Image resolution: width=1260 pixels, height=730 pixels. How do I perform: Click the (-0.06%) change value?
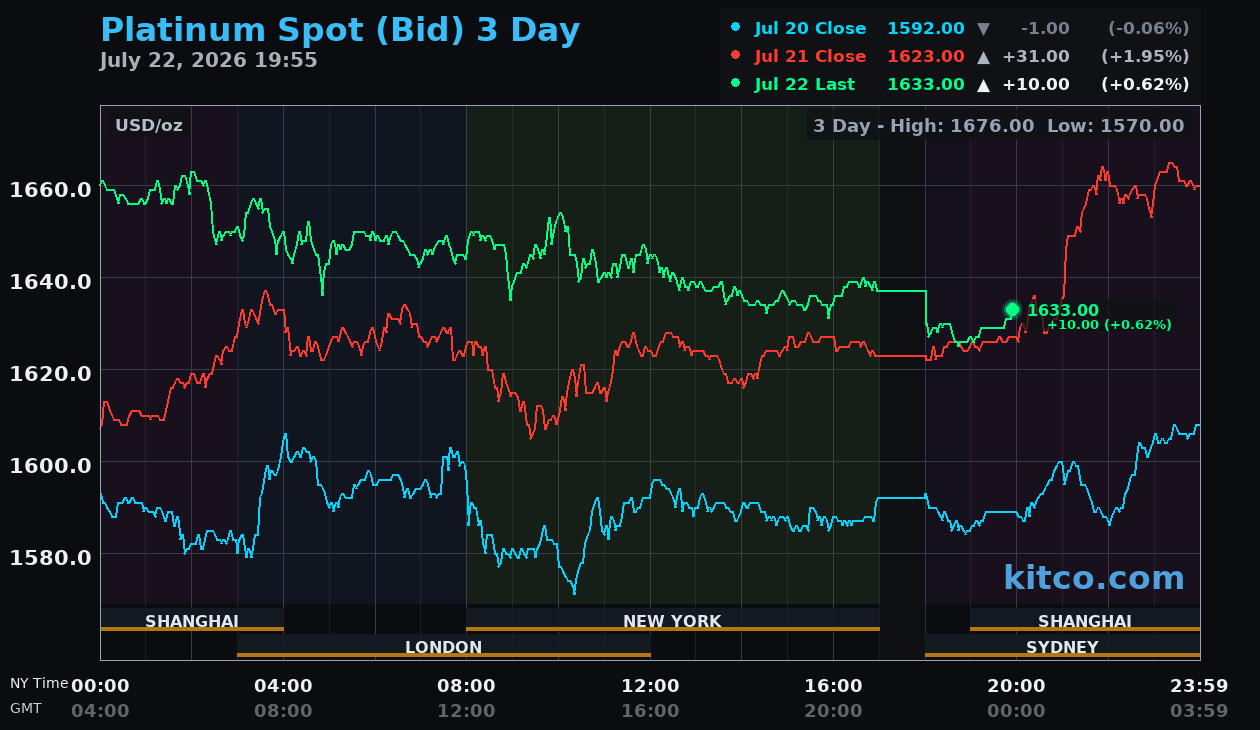point(1149,29)
